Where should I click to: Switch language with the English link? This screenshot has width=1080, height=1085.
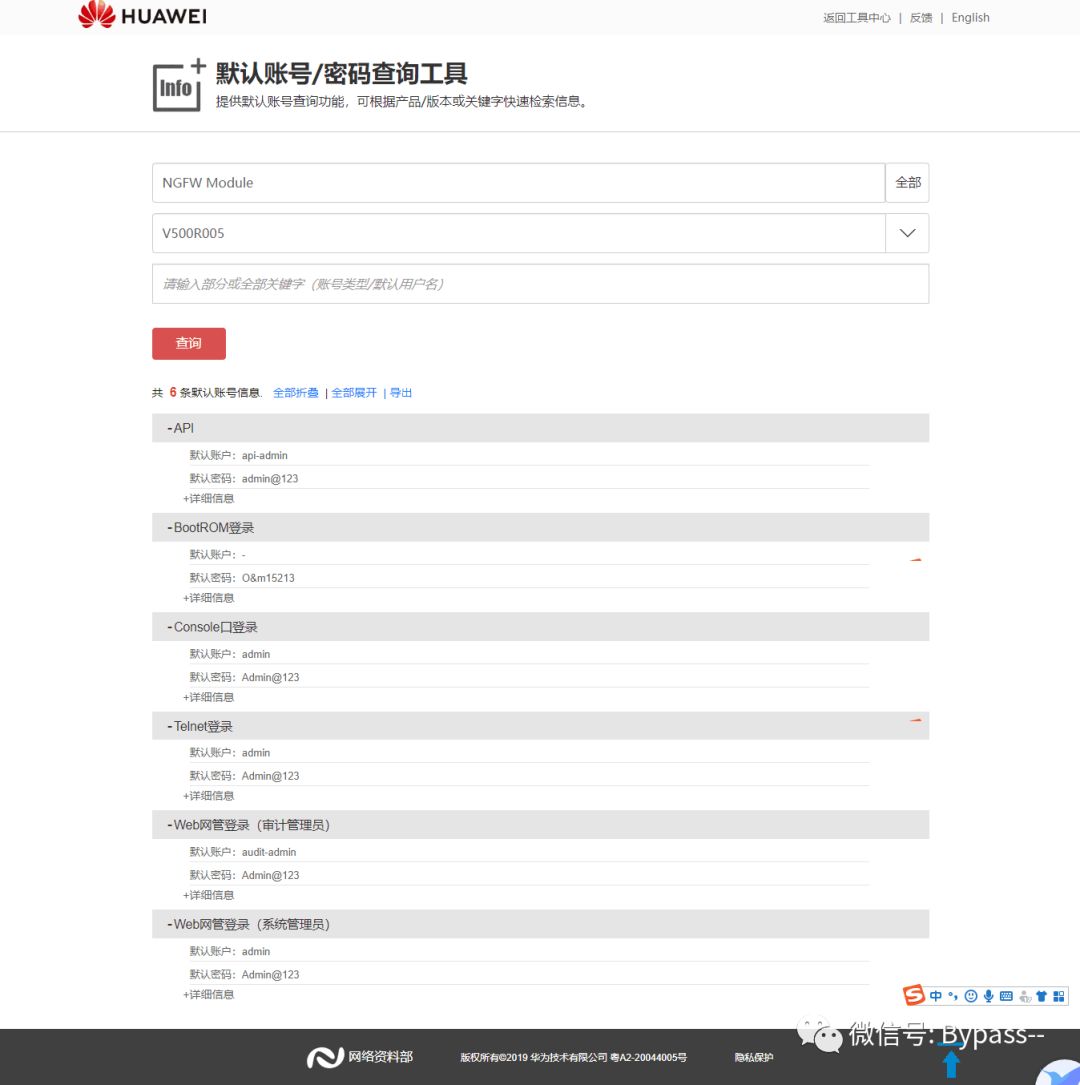970,18
